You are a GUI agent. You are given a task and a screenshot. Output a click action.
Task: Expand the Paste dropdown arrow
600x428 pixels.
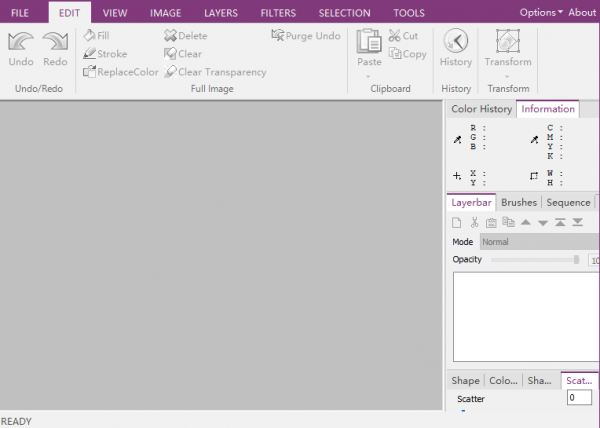(368, 76)
